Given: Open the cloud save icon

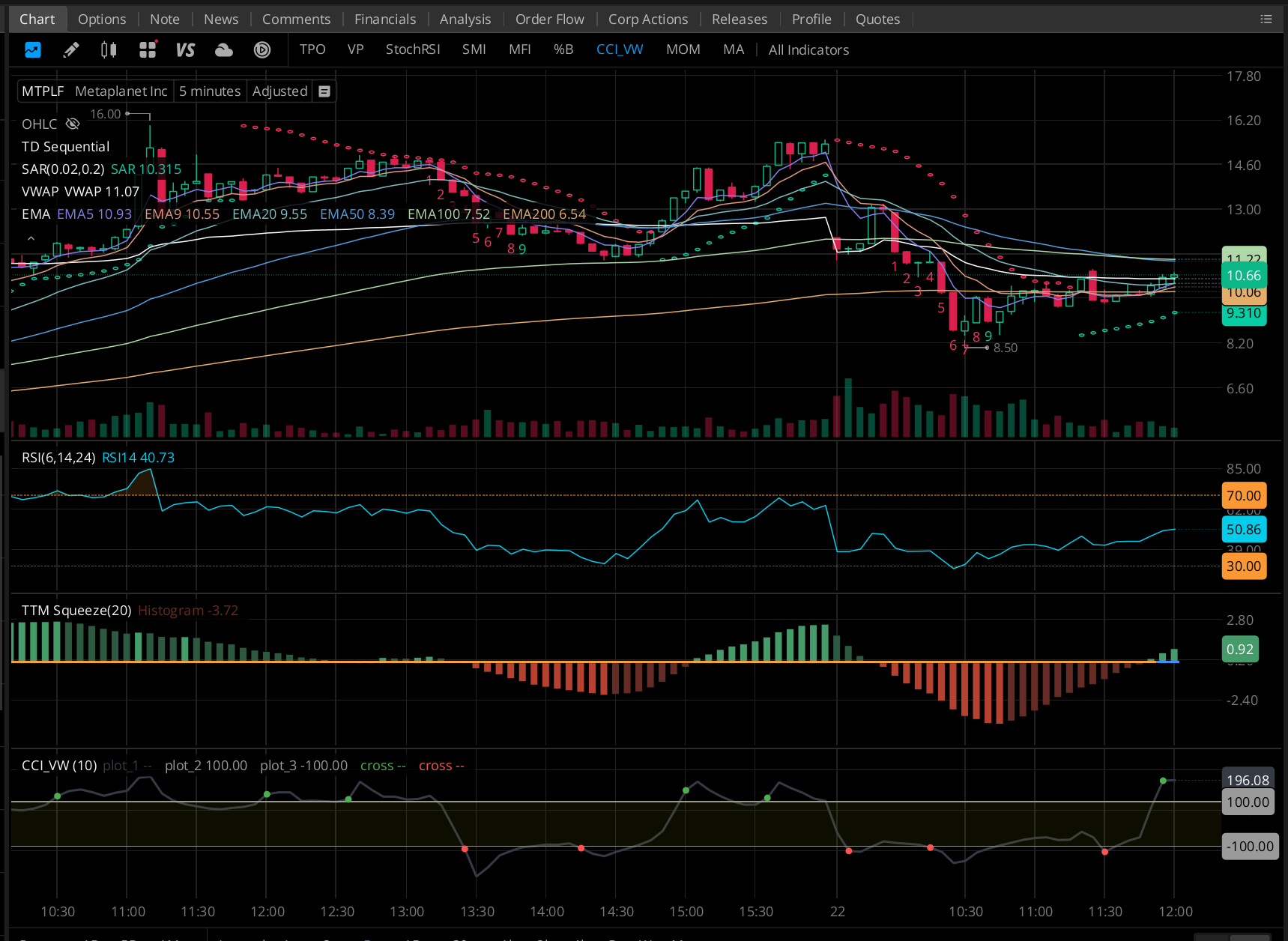Looking at the screenshot, I should coord(224,50).
